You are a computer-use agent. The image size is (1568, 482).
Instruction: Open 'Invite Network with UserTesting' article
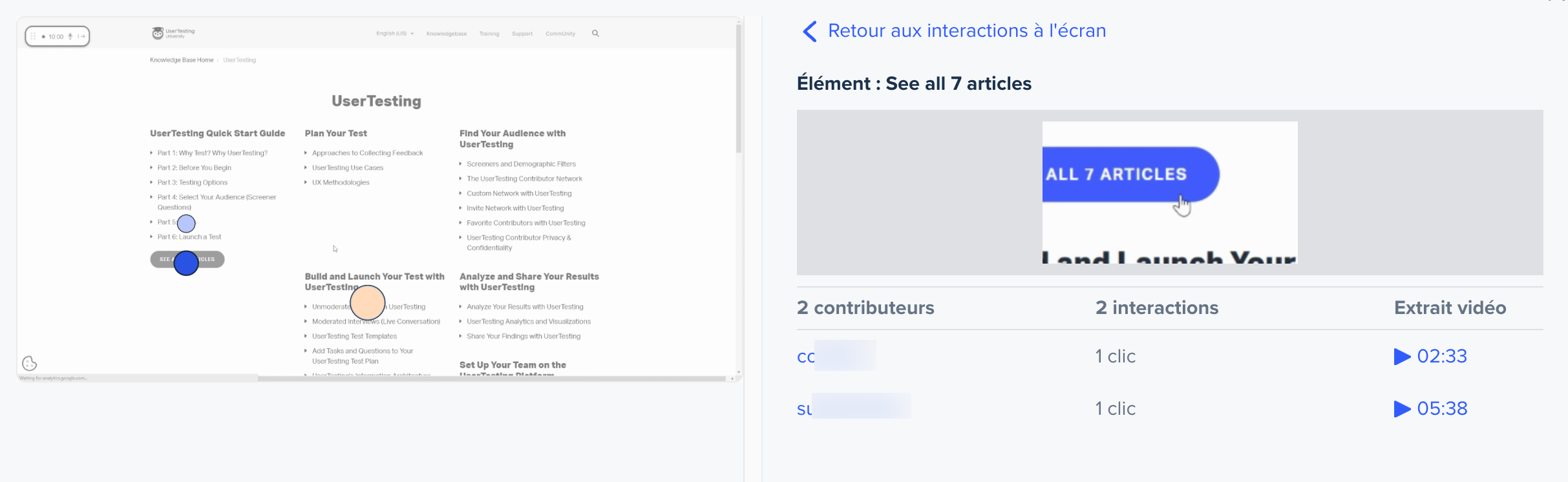click(x=516, y=209)
